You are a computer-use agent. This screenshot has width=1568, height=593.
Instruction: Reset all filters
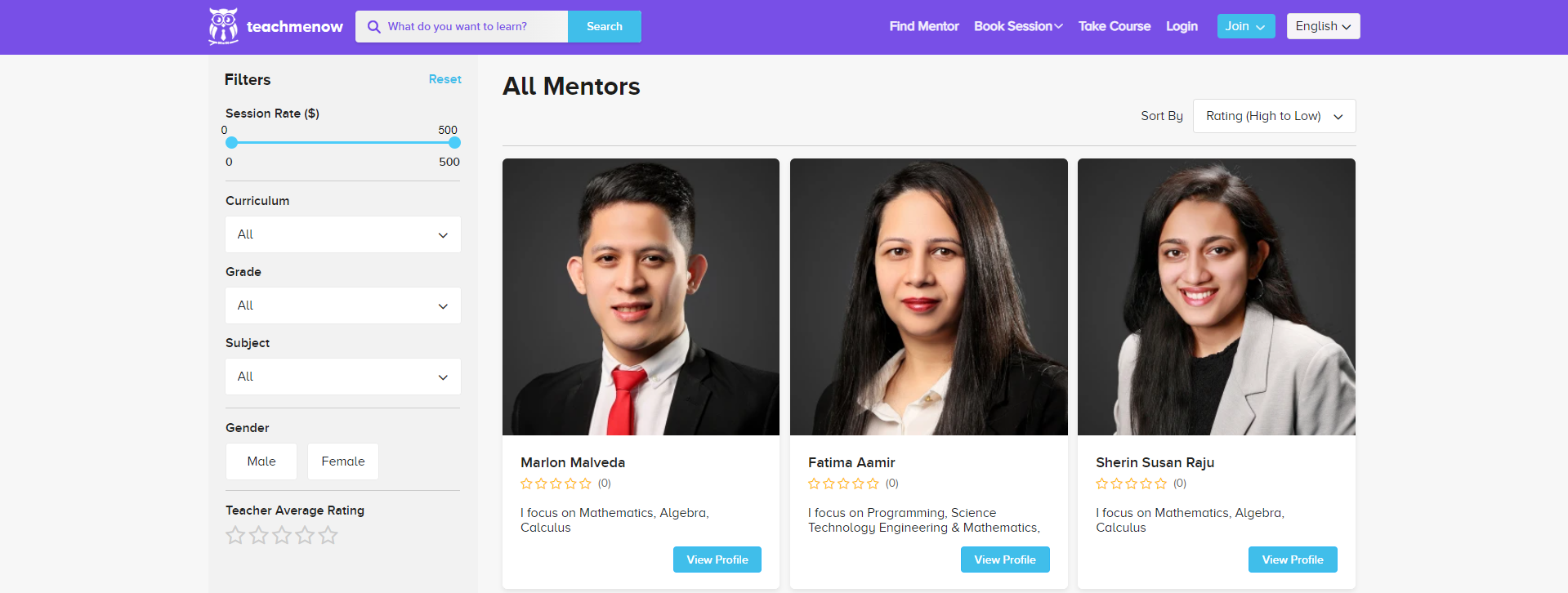(445, 79)
